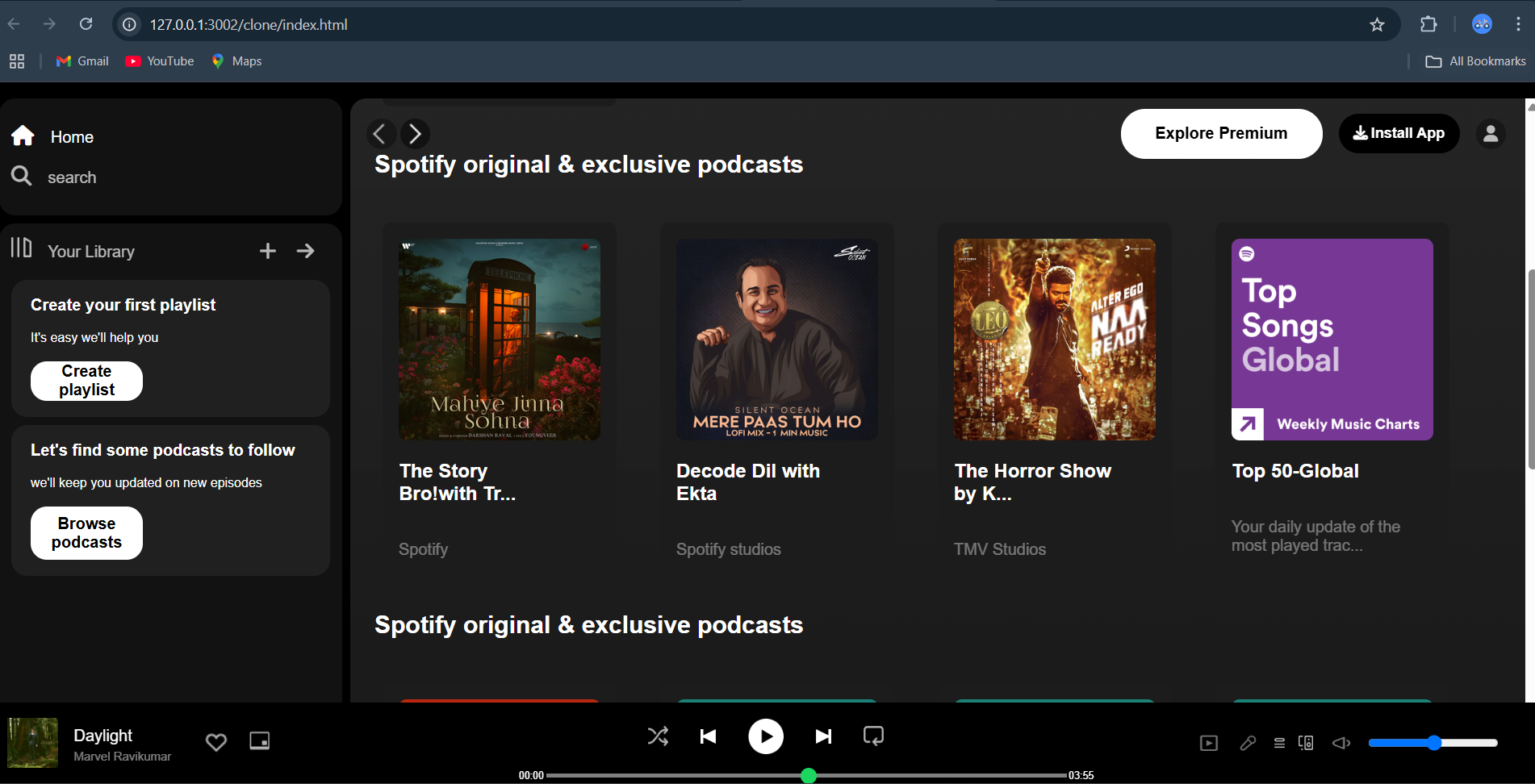This screenshot has width=1535, height=784.
Task: Click the Home icon in sidebar
Action: [x=23, y=136]
